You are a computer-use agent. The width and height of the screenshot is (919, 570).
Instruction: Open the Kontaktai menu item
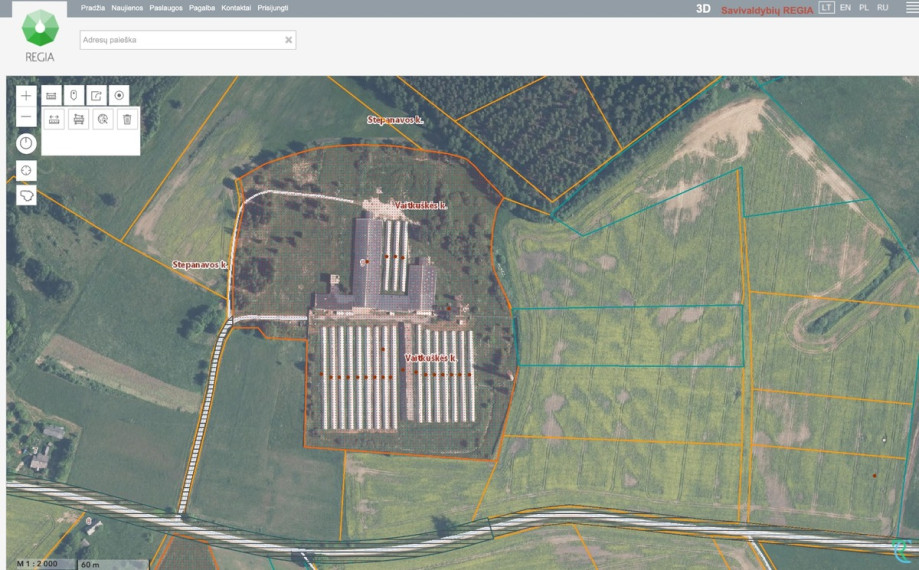click(236, 8)
